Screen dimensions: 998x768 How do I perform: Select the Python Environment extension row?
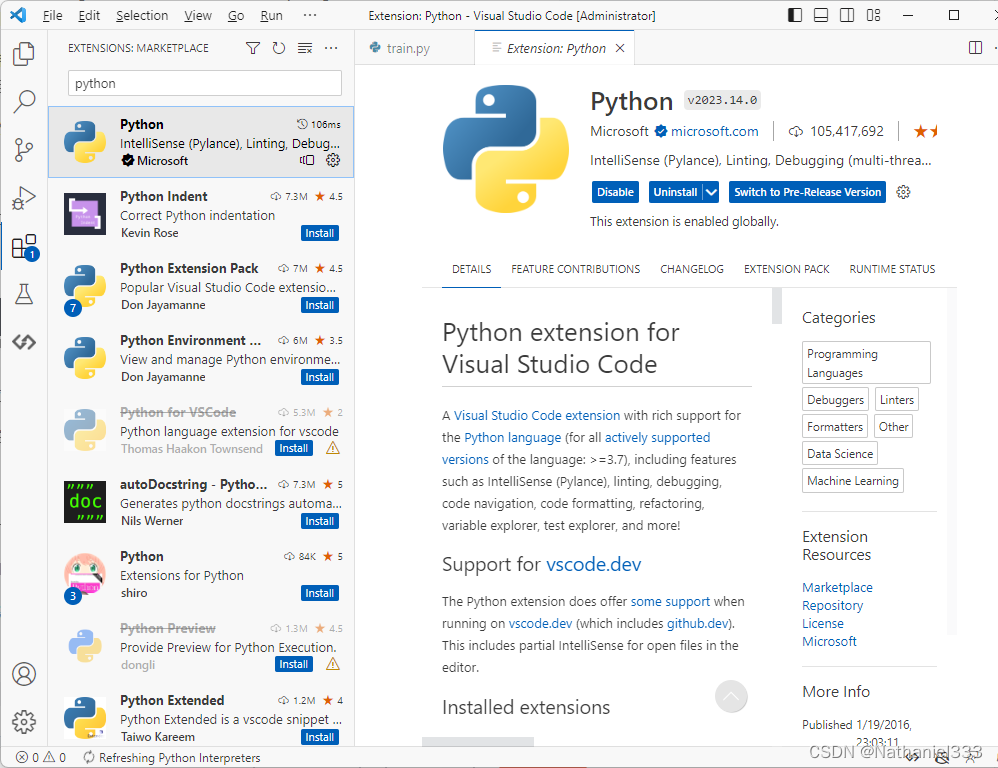click(201, 358)
